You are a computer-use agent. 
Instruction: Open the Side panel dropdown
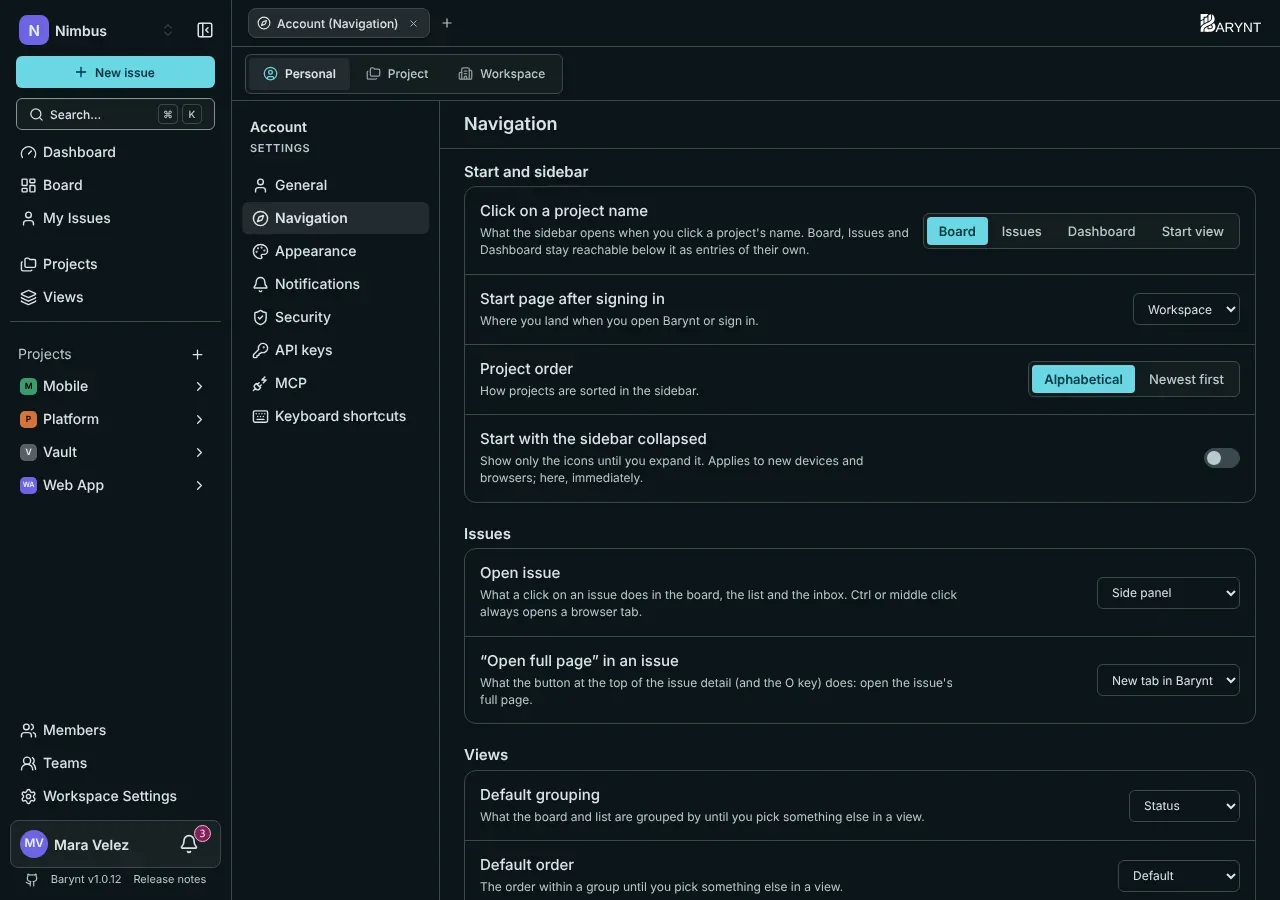[1168, 592]
